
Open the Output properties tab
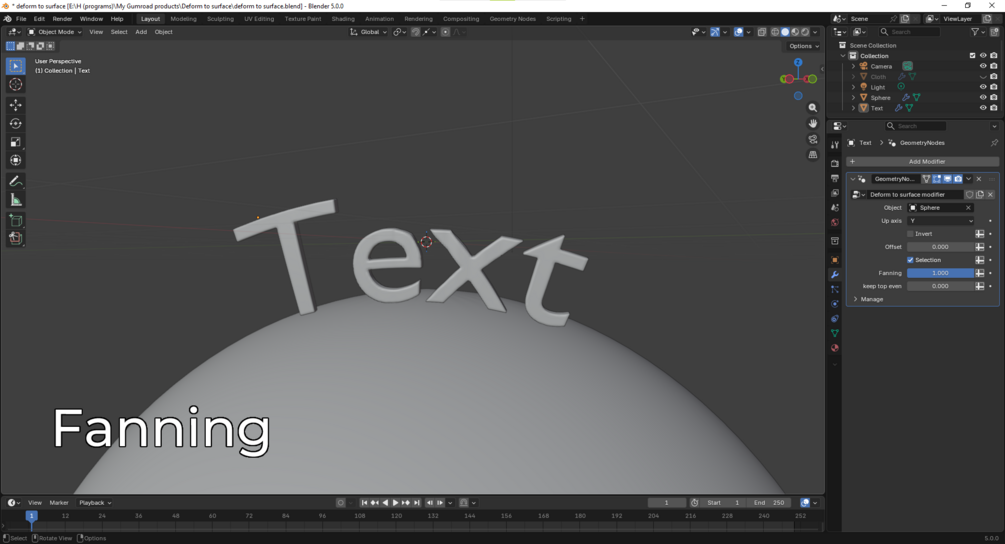(x=835, y=178)
